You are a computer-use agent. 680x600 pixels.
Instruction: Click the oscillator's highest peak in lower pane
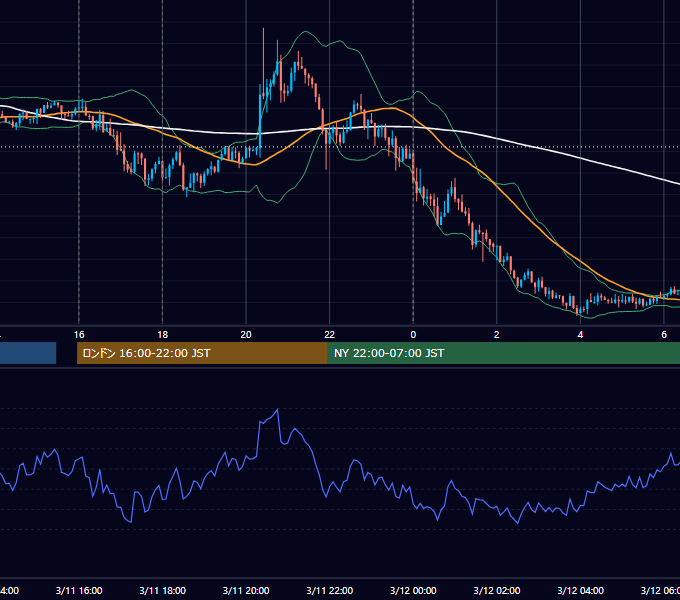pyautogui.click(x=278, y=409)
